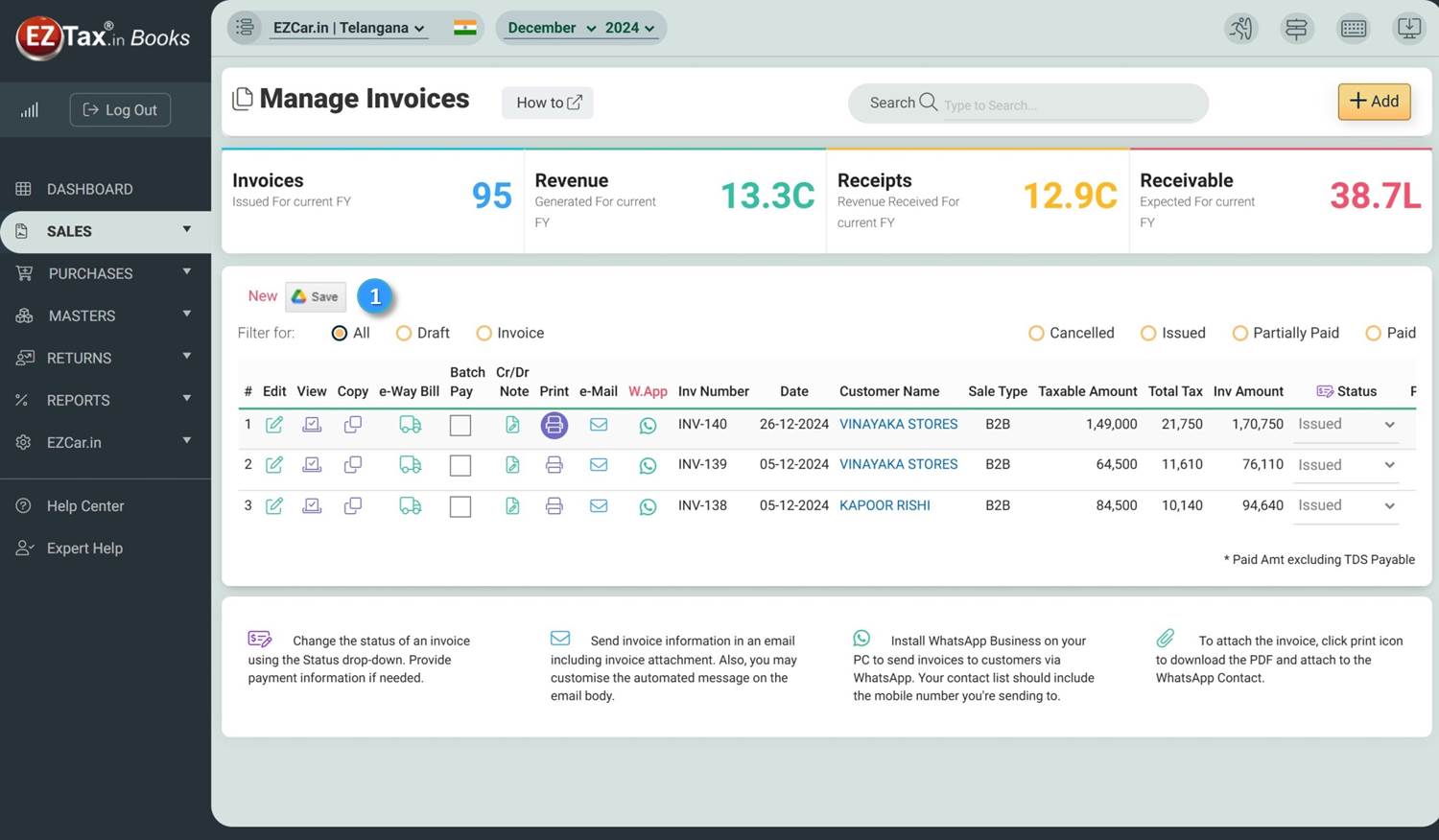Click WhatsApp icon for INV-138
The image size is (1439, 840).
point(648,506)
